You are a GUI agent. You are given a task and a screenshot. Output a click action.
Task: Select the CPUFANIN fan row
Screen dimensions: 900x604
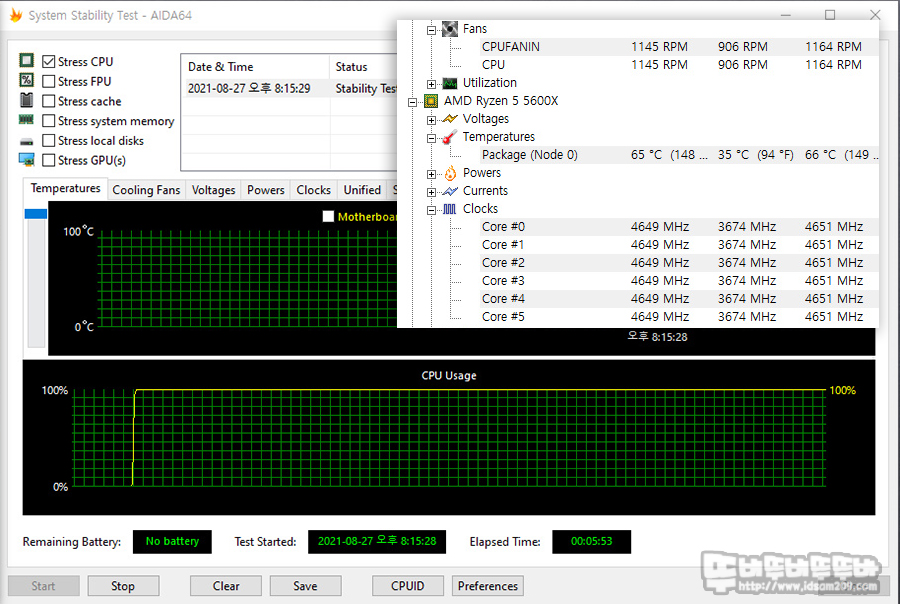(678, 47)
